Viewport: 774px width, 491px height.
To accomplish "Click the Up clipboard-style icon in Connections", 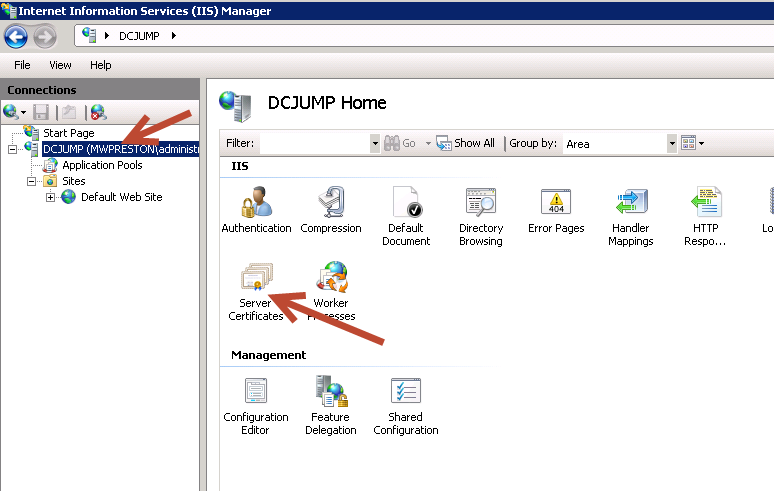I will pyautogui.click(x=69, y=113).
